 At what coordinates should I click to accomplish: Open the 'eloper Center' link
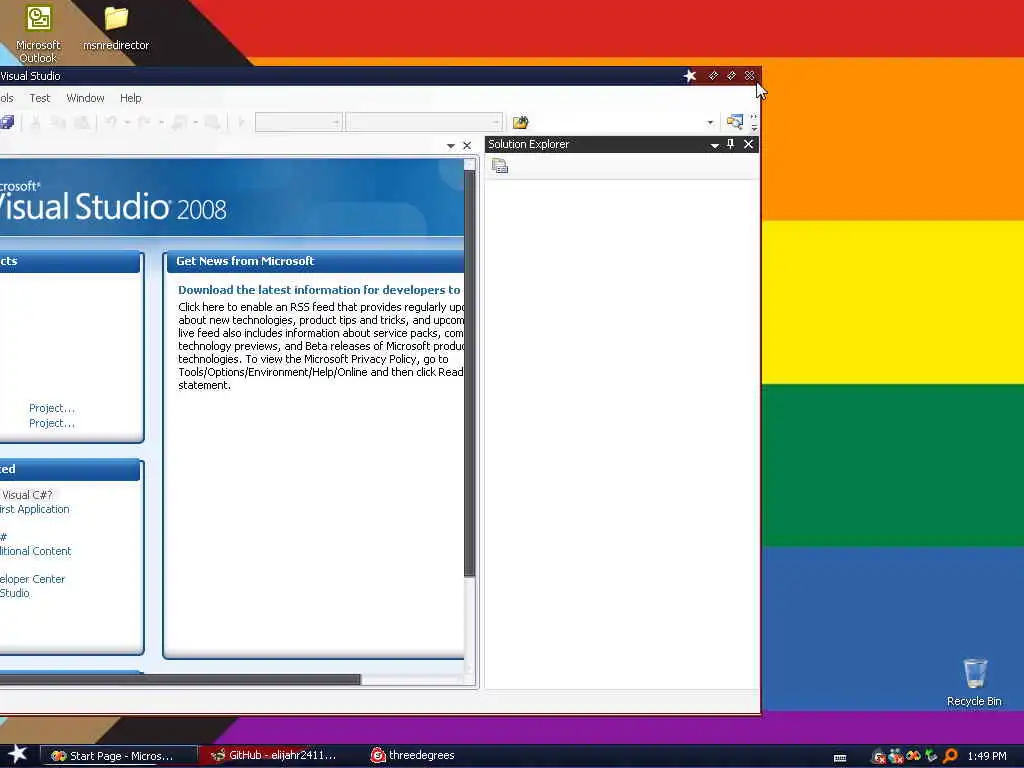33,579
